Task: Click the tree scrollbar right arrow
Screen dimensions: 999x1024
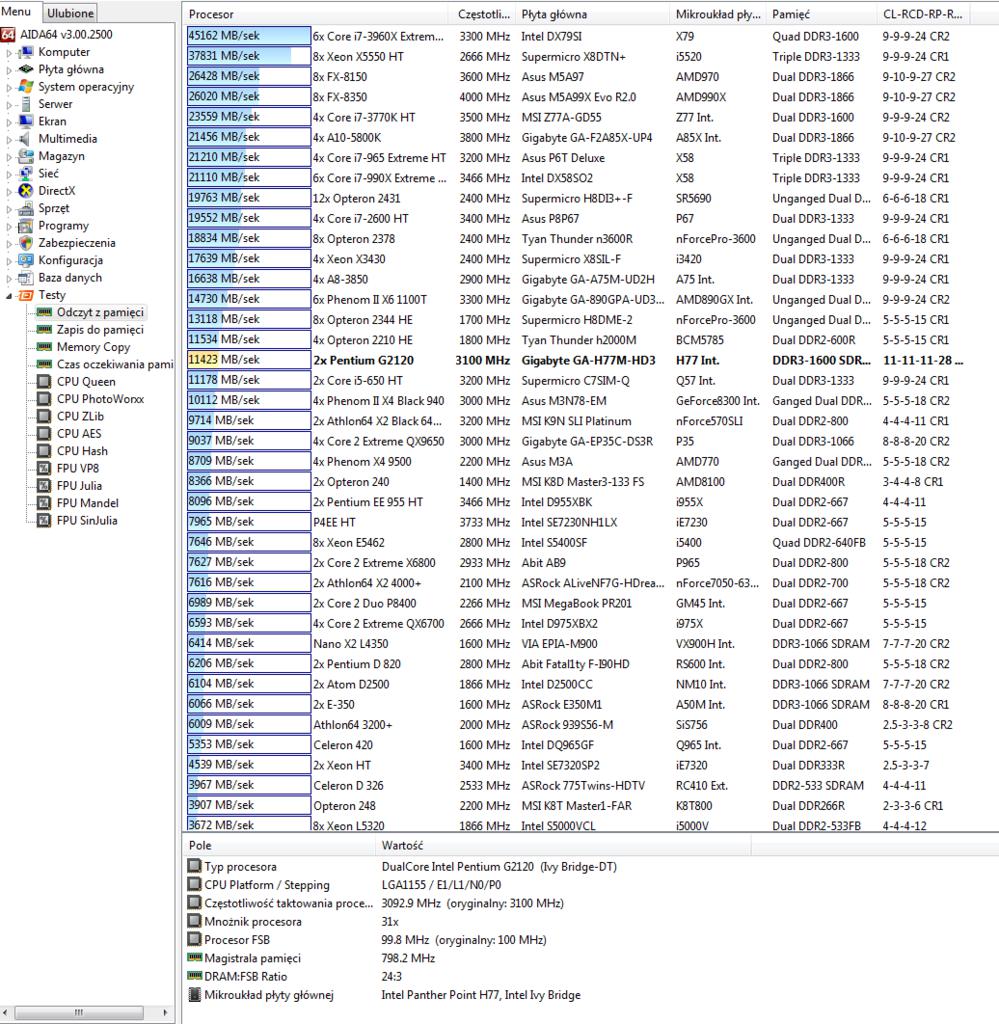Action: (x=165, y=1012)
